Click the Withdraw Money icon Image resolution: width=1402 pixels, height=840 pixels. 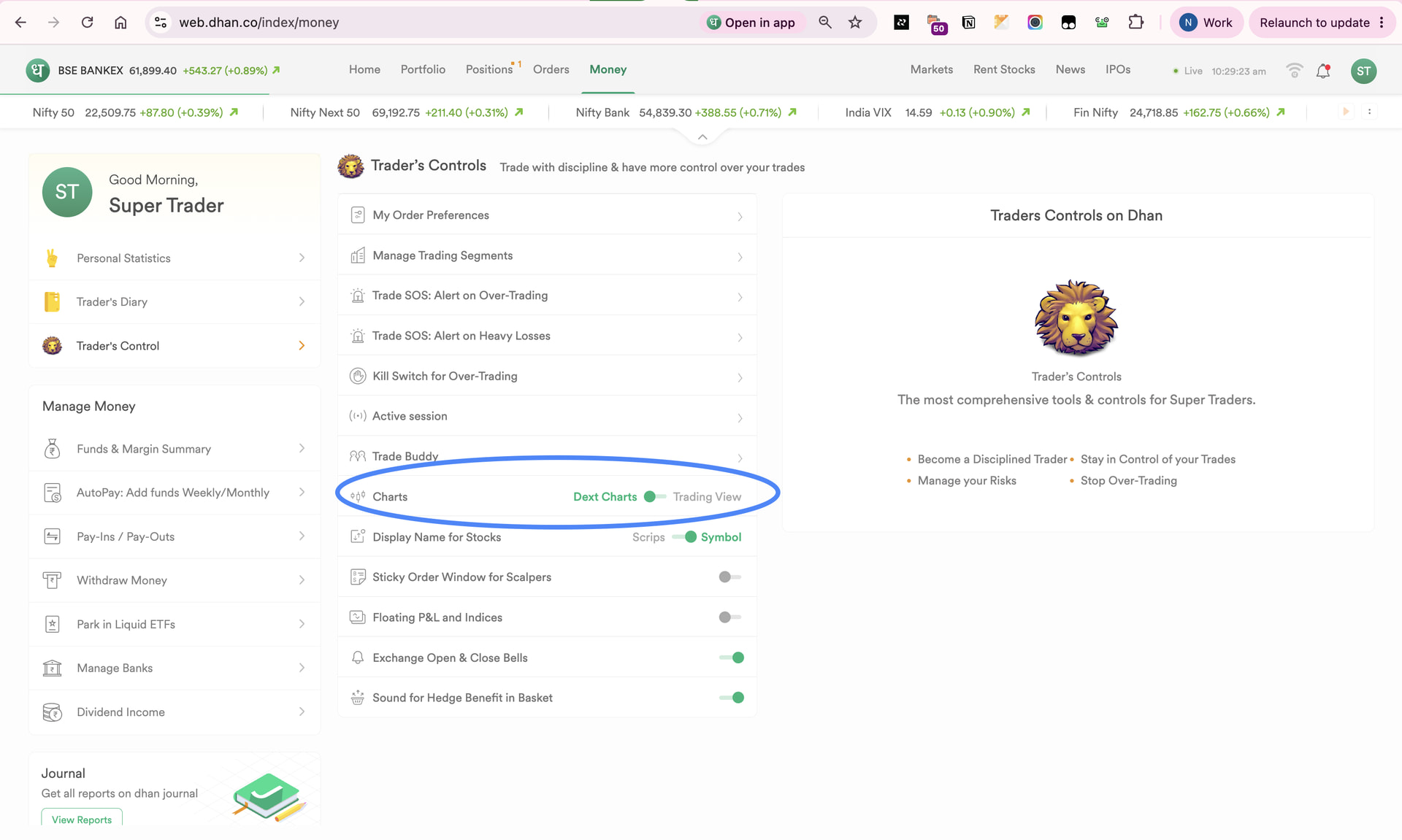tap(52, 580)
